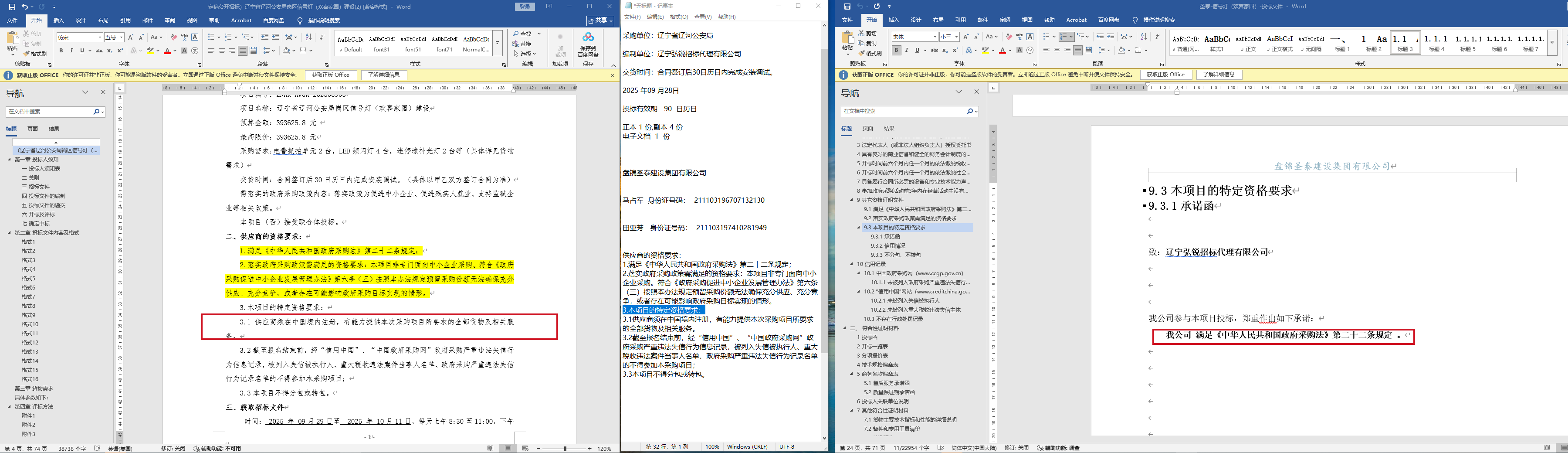Image resolution: width=1568 pixels, height=453 pixels.
Task: Click the Save icon in the left Word window
Action: pos(12,7)
